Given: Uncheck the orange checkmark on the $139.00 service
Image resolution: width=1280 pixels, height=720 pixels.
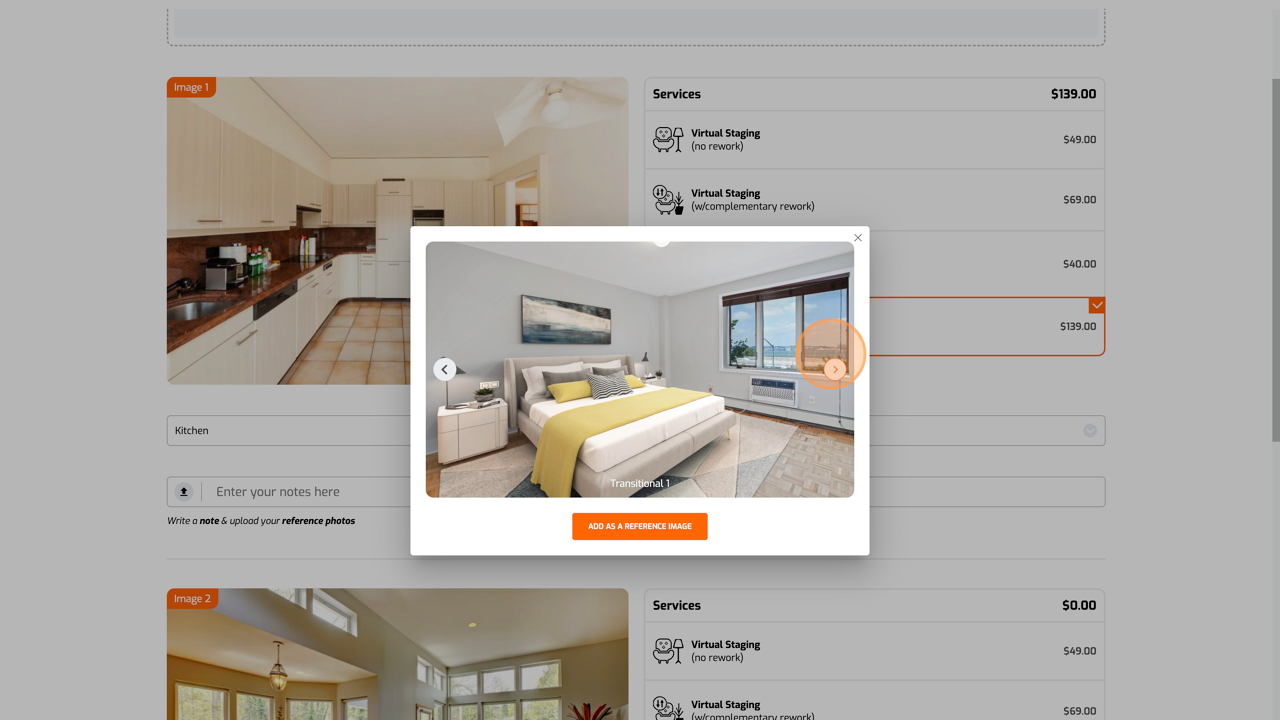Looking at the screenshot, I should (x=1097, y=305).
